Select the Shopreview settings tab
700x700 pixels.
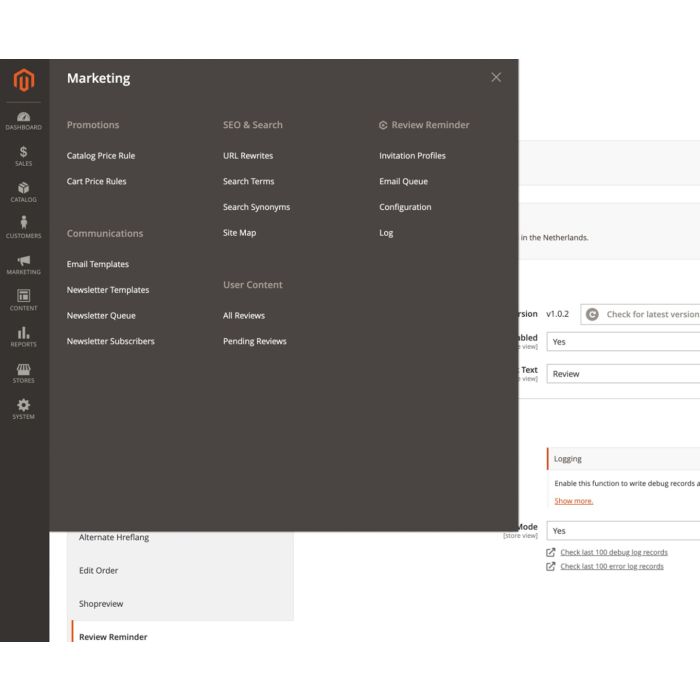[x=101, y=604]
